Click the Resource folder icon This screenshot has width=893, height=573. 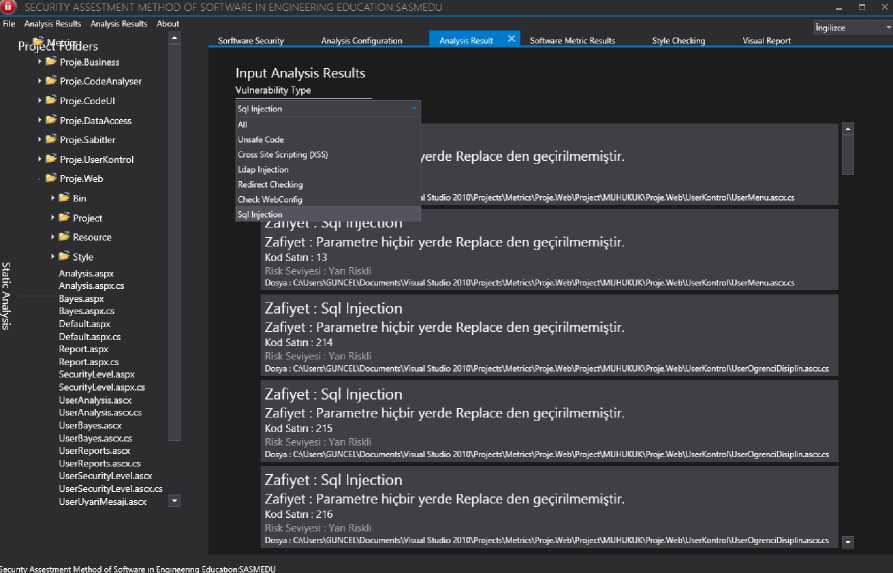point(64,237)
